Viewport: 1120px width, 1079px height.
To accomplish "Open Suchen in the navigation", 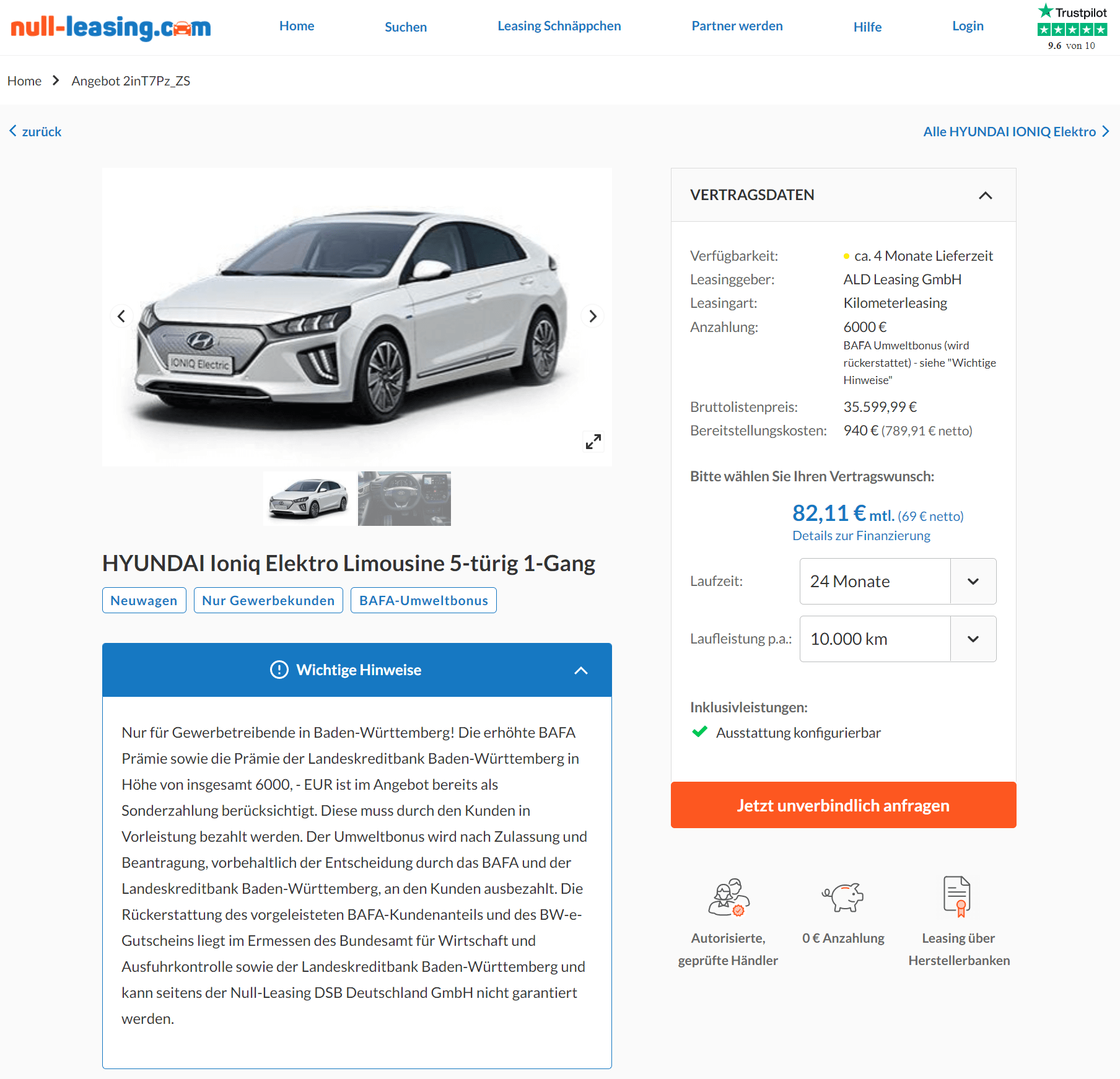I will point(406,27).
